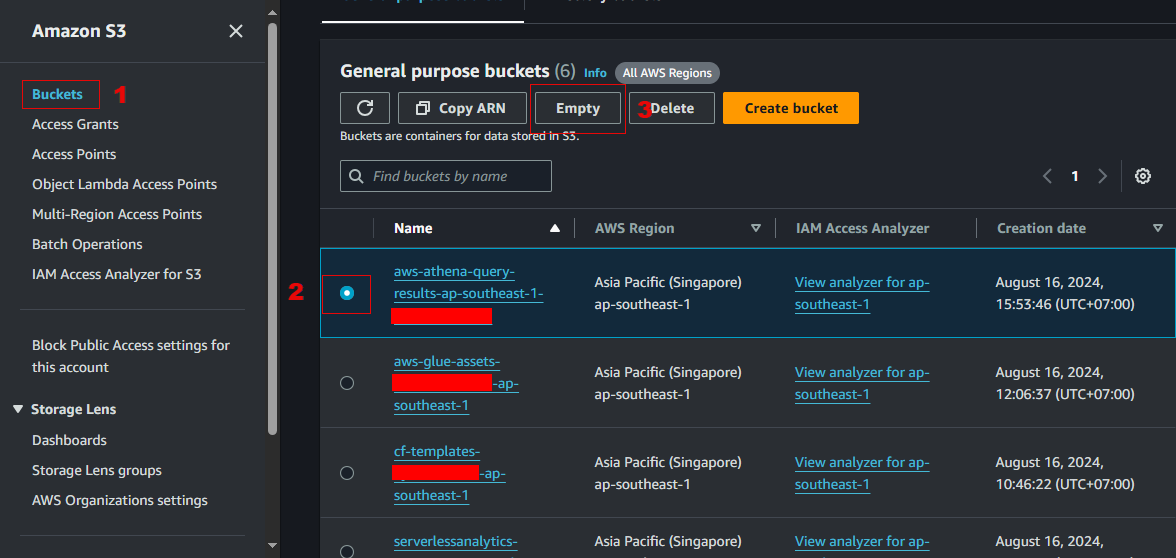Click the IAM Access Analyzer column header
Image resolution: width=1176 pixels, height=558 pixels.
tap(862, 228)
